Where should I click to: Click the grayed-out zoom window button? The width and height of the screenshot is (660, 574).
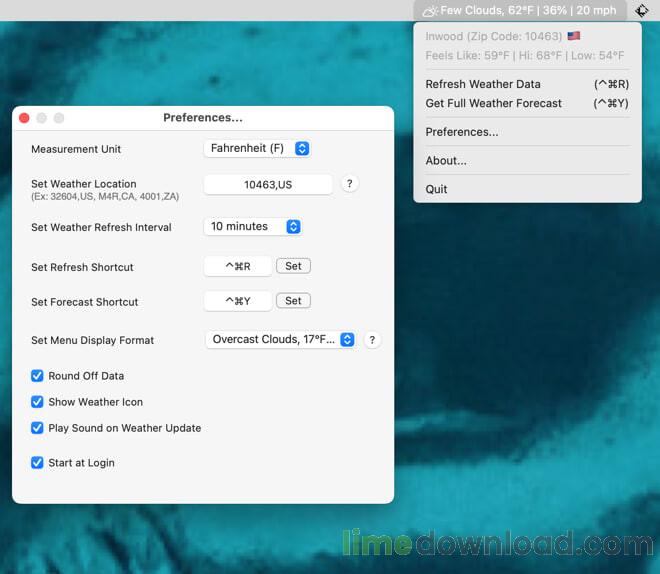[59, 118]
